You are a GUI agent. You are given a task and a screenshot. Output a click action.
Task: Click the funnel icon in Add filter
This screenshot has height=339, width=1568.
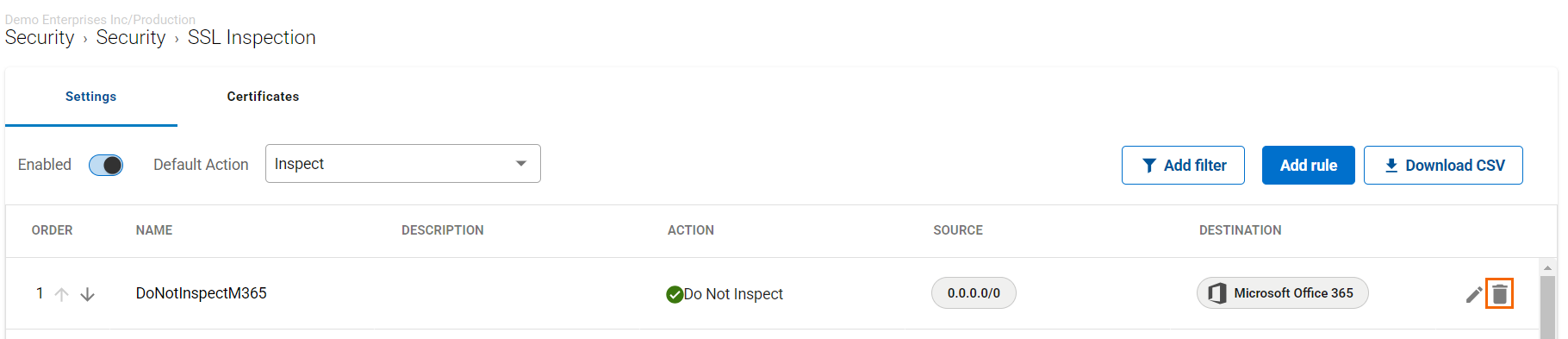click(x=1149, y=166)
